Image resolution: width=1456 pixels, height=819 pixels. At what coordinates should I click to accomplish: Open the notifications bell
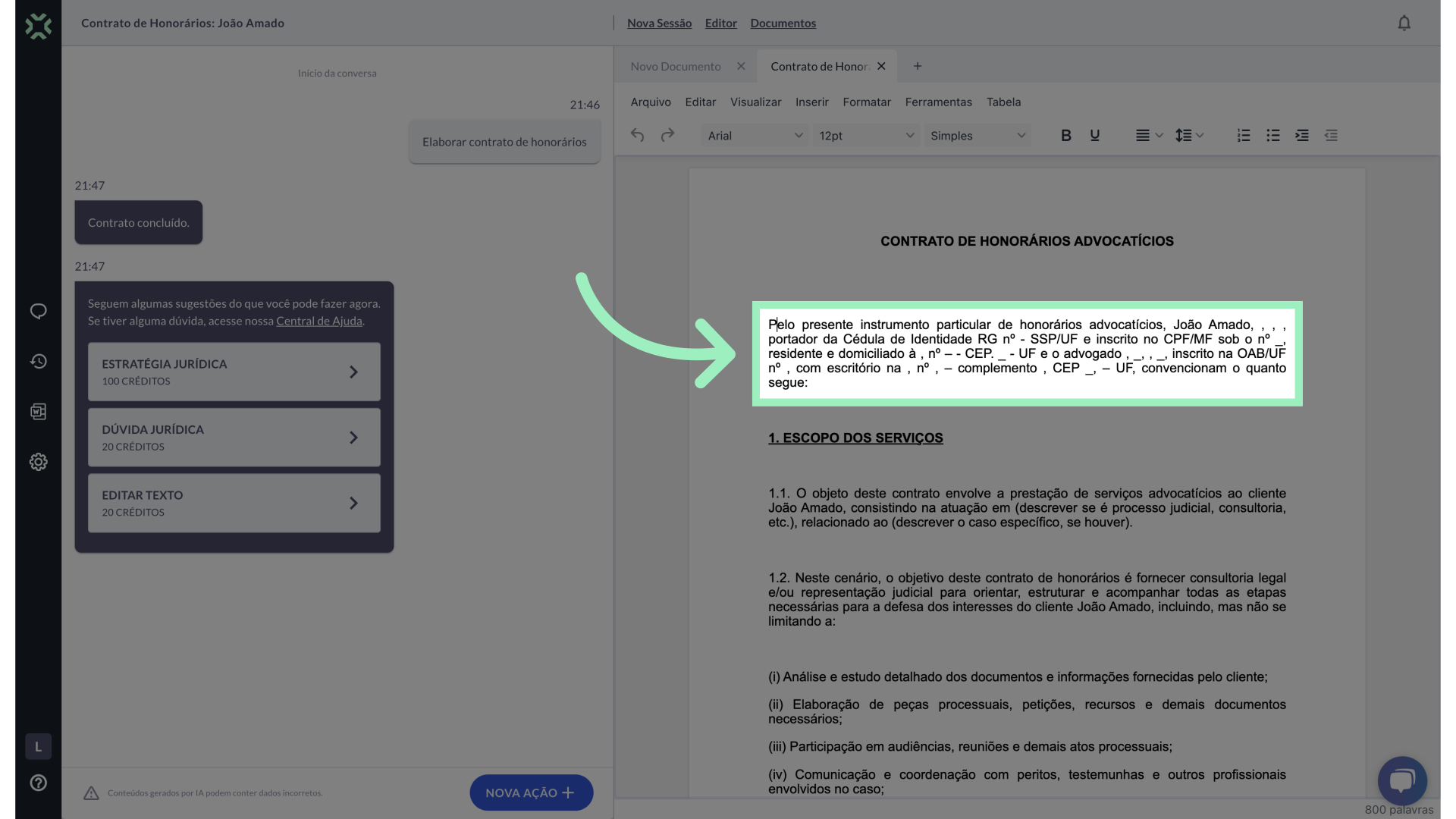click(1404, 23)
